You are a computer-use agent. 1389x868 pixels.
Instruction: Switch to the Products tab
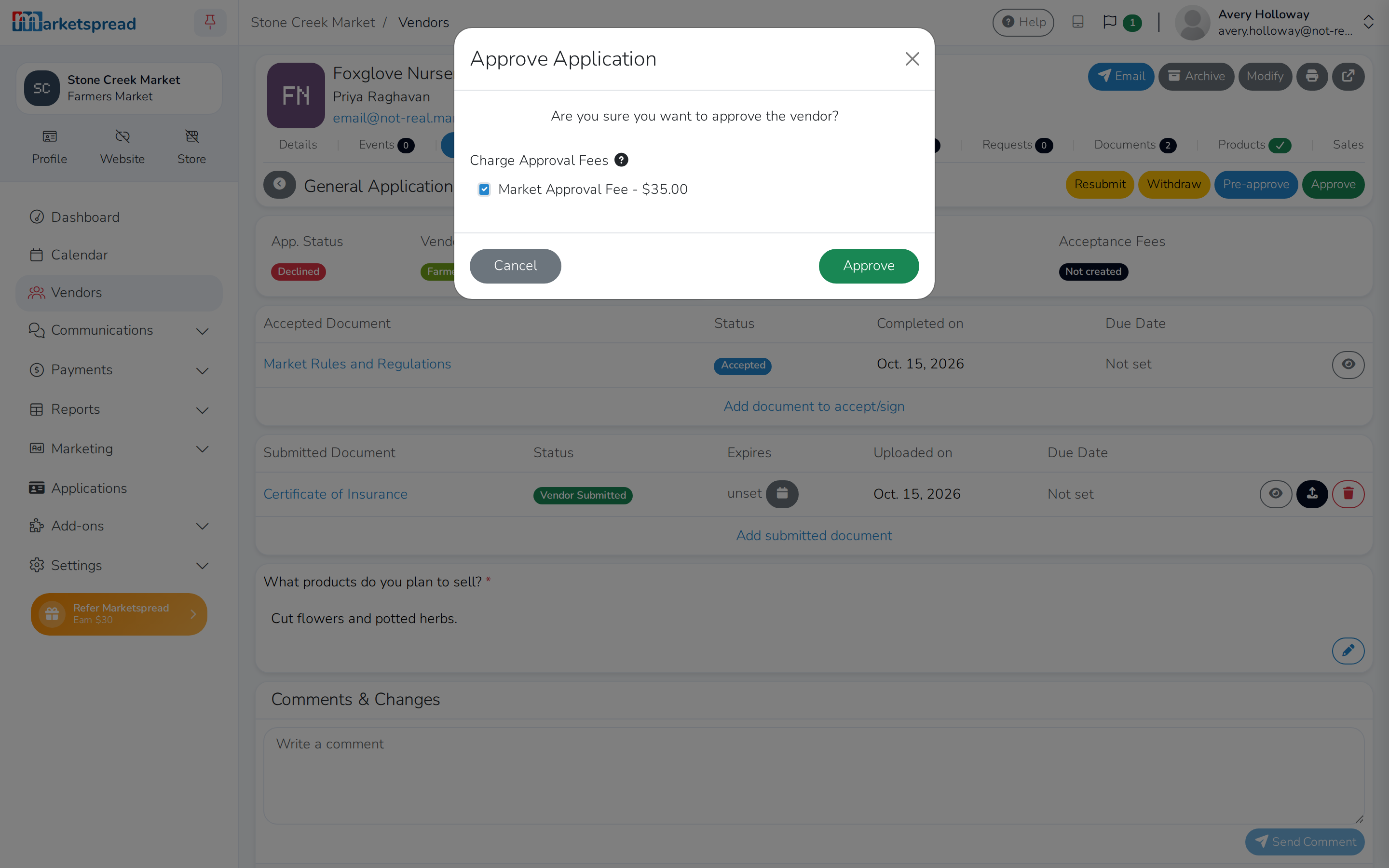pyautogui.click(x=1255, y=145)
